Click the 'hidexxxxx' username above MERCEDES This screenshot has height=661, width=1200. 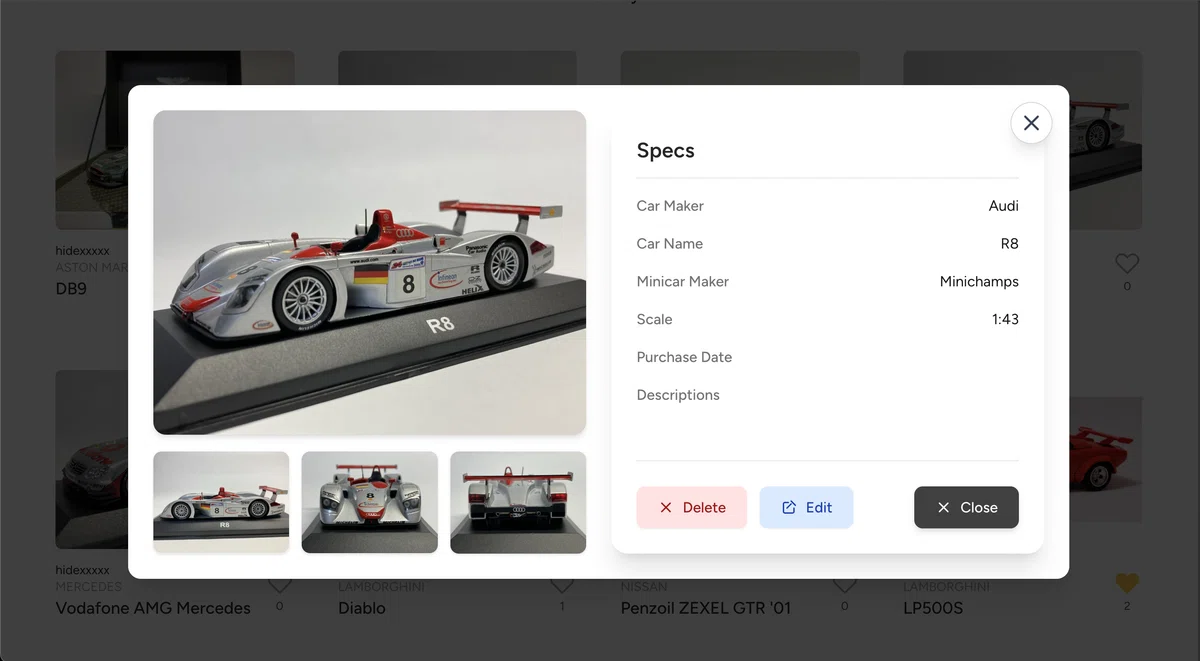click(83, 570)
